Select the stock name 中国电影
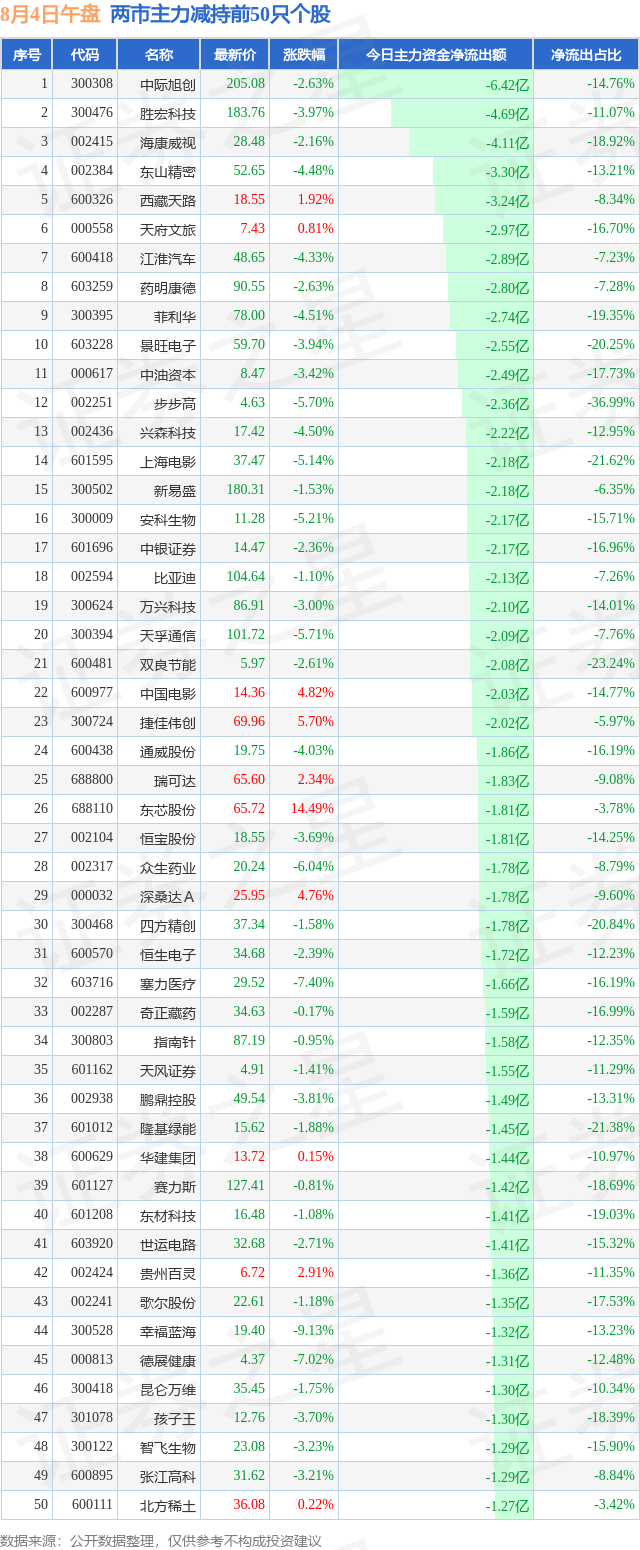The height and width of the screenshot is (1550, 640). [168, 693]
